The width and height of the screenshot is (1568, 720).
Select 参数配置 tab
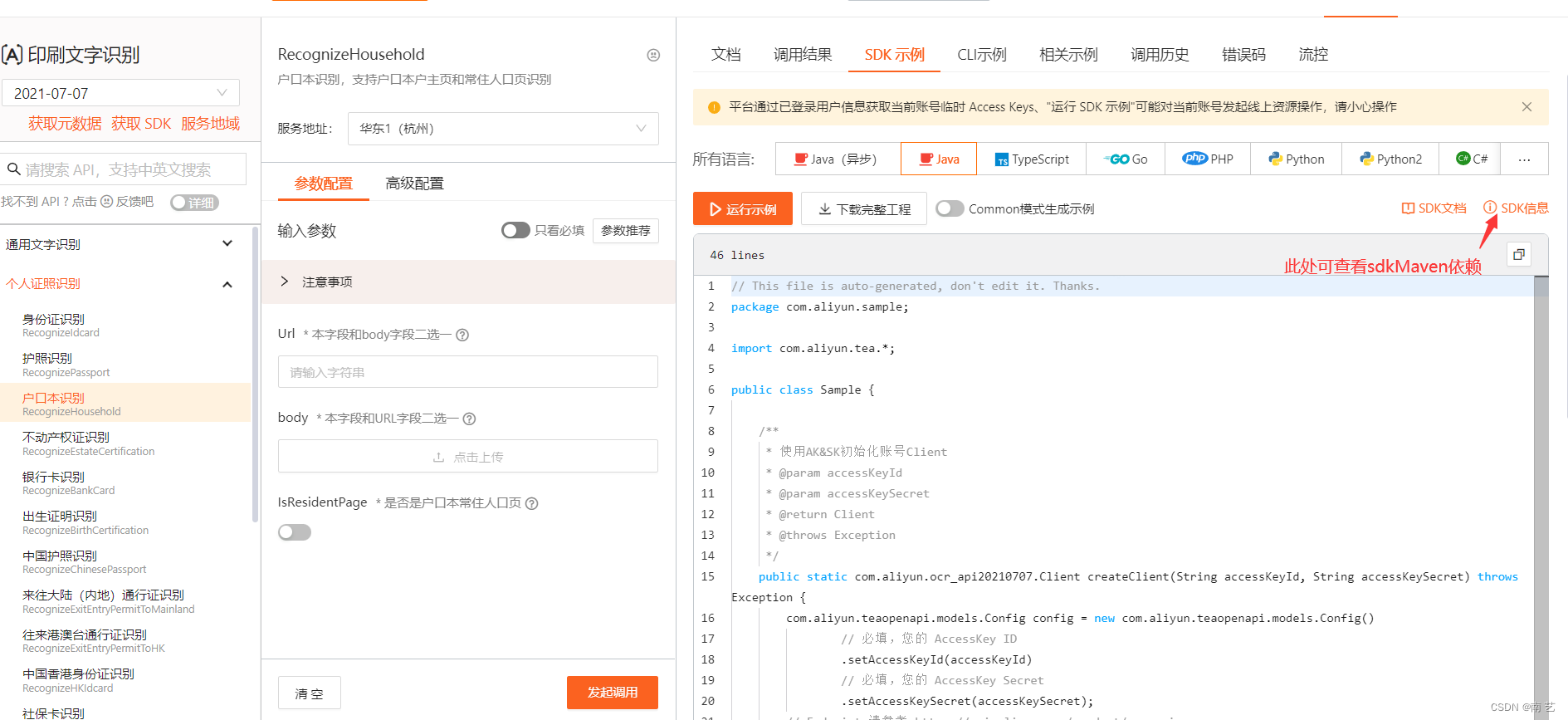point(324,184)
